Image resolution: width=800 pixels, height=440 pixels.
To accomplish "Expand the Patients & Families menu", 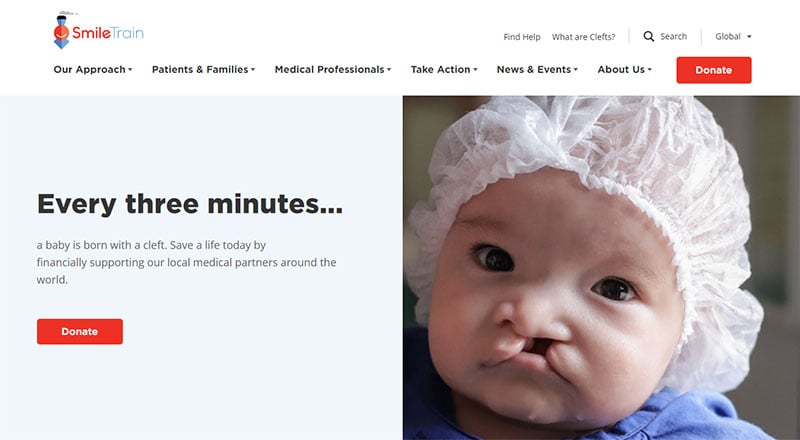I will (203, 69).
